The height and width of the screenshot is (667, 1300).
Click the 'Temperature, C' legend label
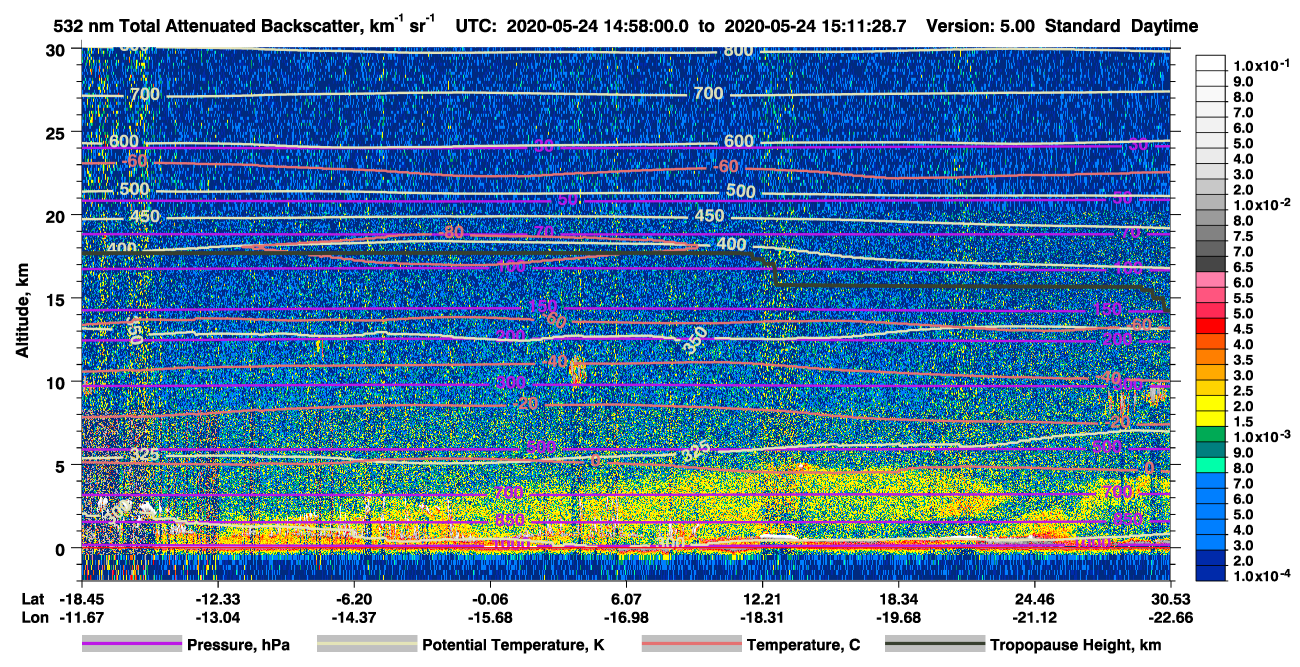[x=803, y=645]
